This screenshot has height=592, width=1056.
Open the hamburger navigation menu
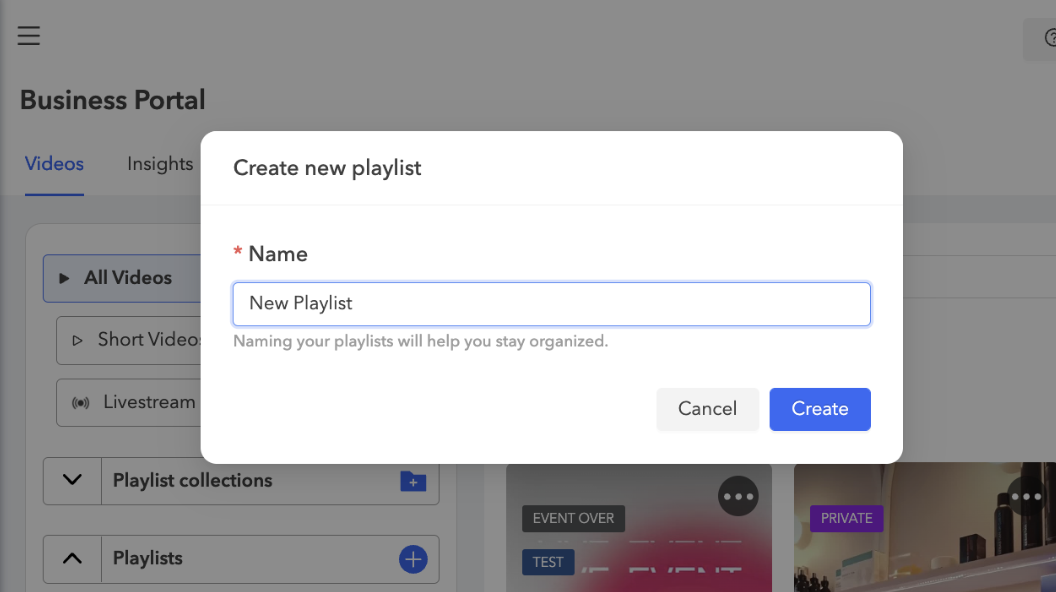point(28,36)
